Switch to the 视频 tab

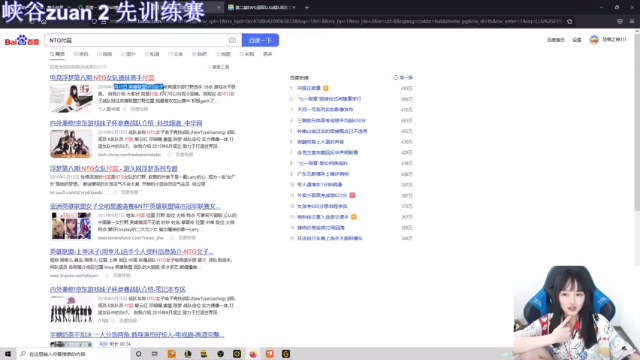click(105, 54)
